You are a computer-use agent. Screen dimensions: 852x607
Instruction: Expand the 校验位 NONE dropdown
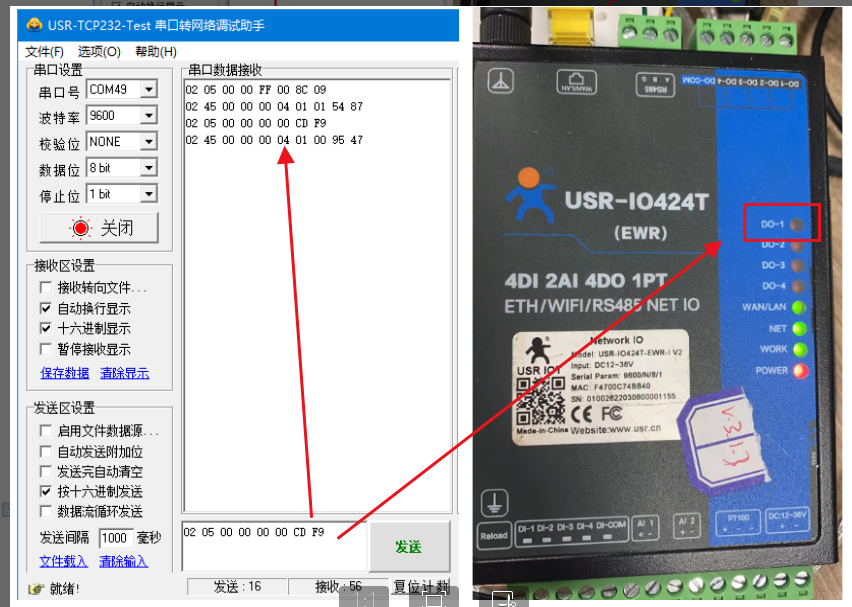tap(149, 141)
